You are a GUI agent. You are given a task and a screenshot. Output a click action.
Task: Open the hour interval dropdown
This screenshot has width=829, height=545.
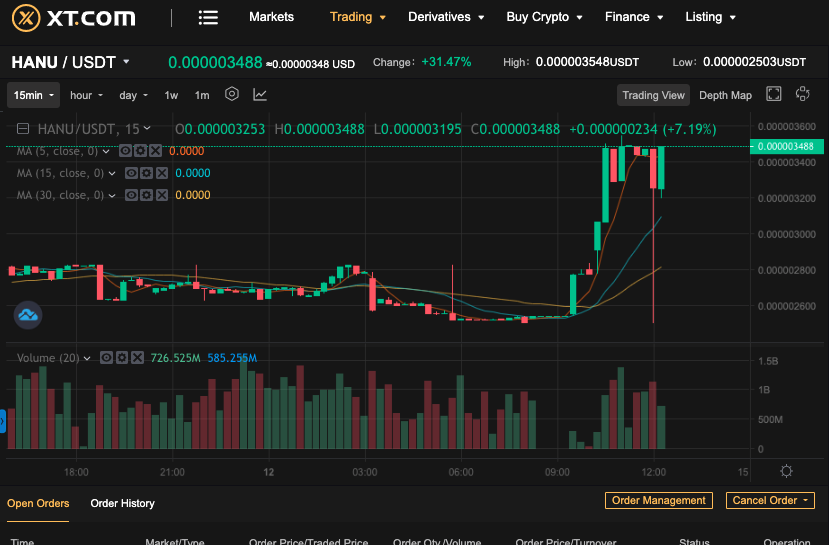point(86,95)
